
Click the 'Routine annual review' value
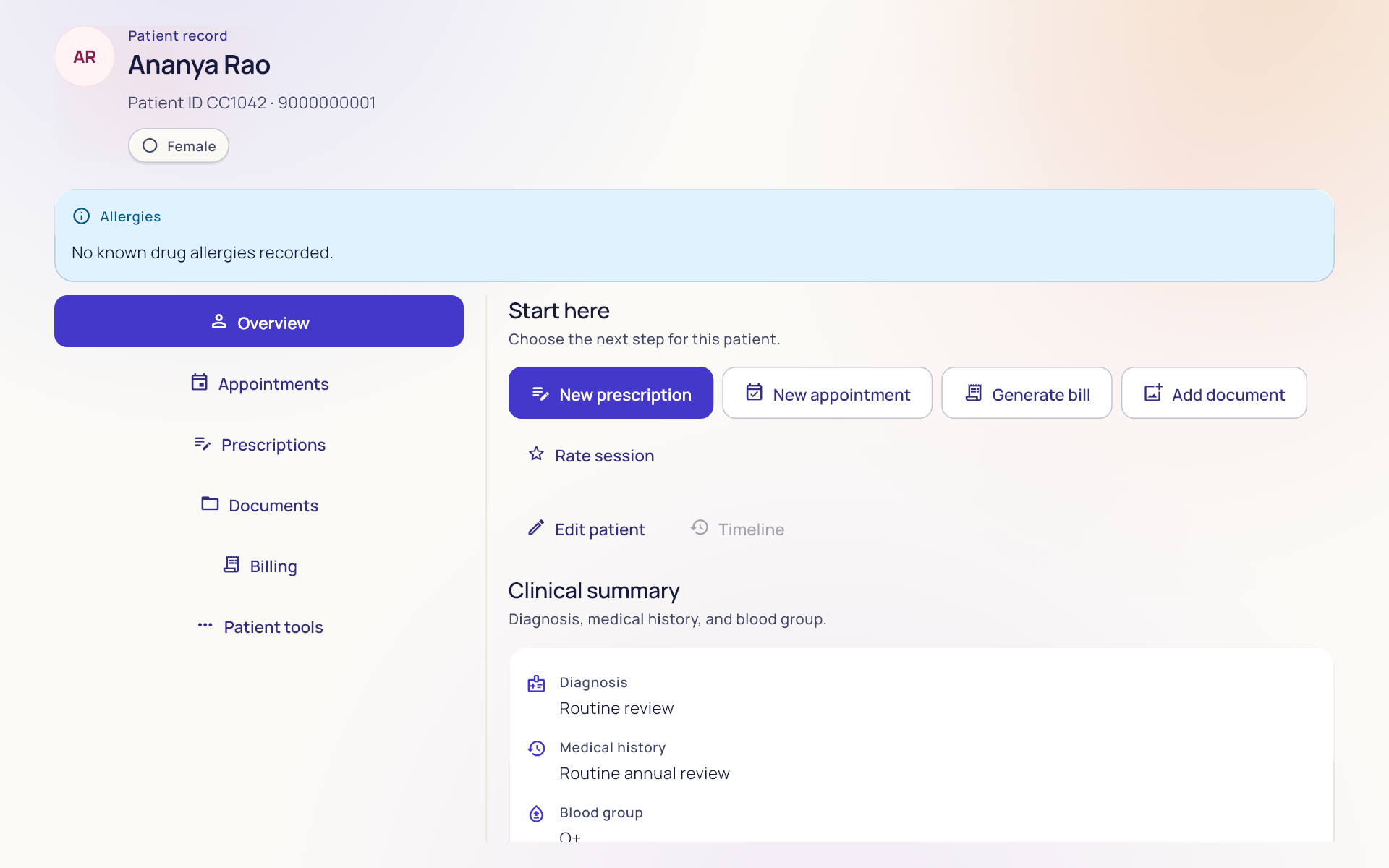[x=645, y=773]
